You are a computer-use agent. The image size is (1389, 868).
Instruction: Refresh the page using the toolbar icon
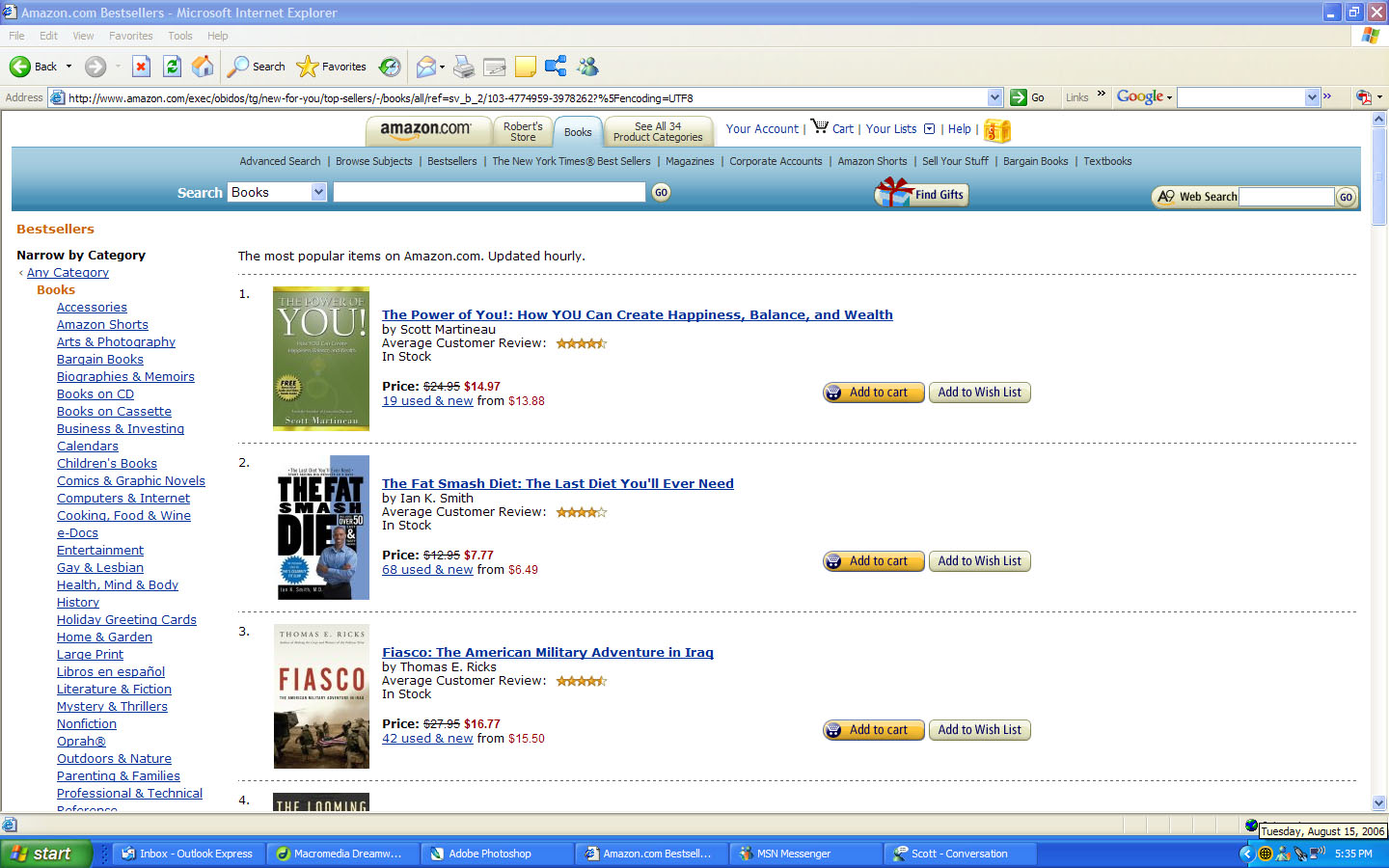[172, 67]
